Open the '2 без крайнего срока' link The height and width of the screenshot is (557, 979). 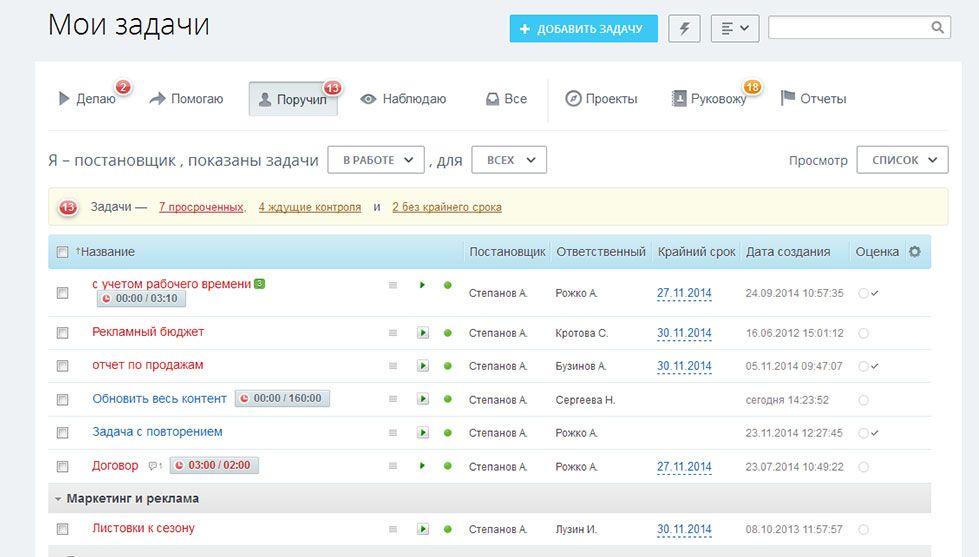(x=447, y=207)
